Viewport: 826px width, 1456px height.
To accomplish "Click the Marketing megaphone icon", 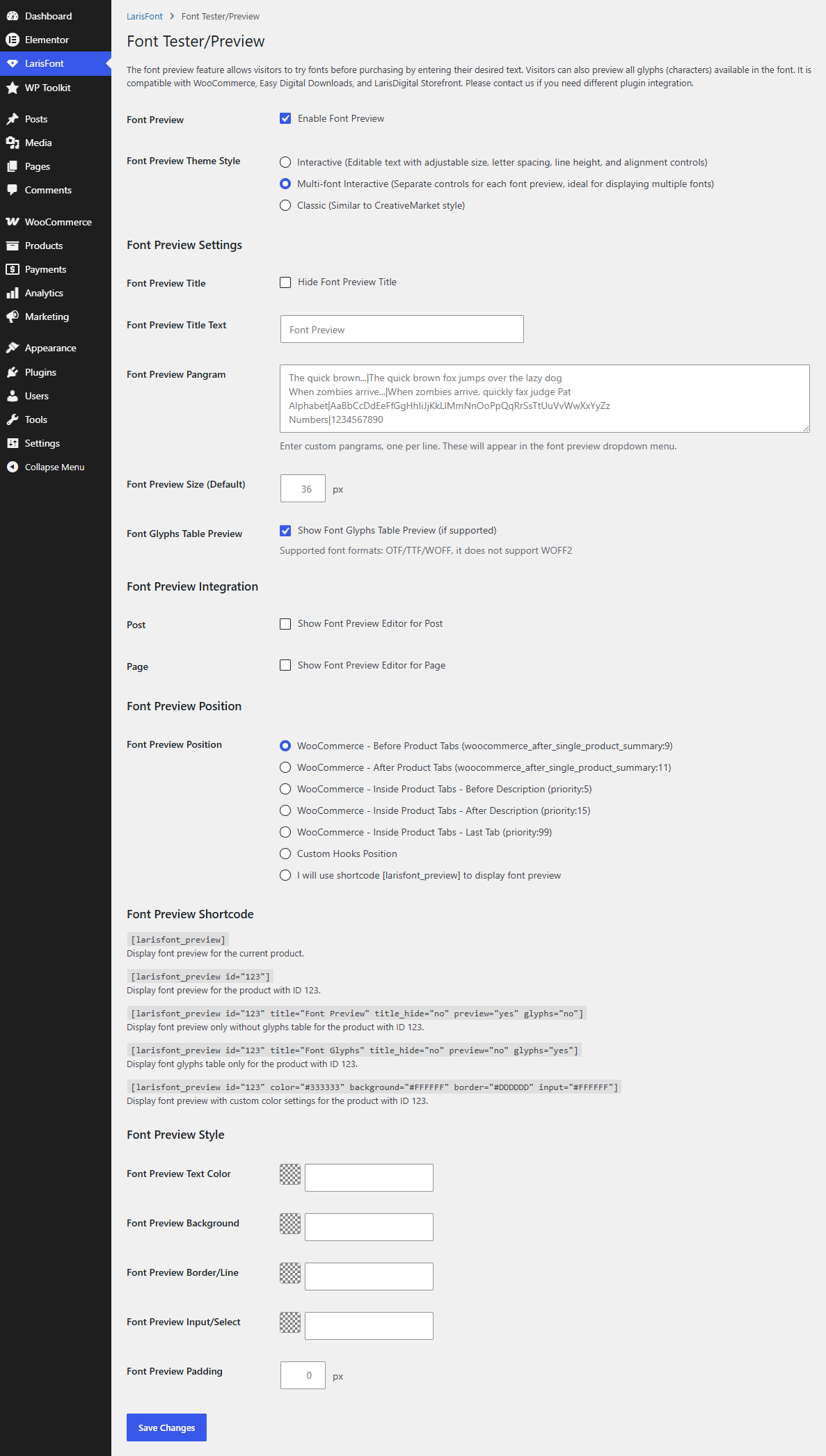I will point(13,317).
